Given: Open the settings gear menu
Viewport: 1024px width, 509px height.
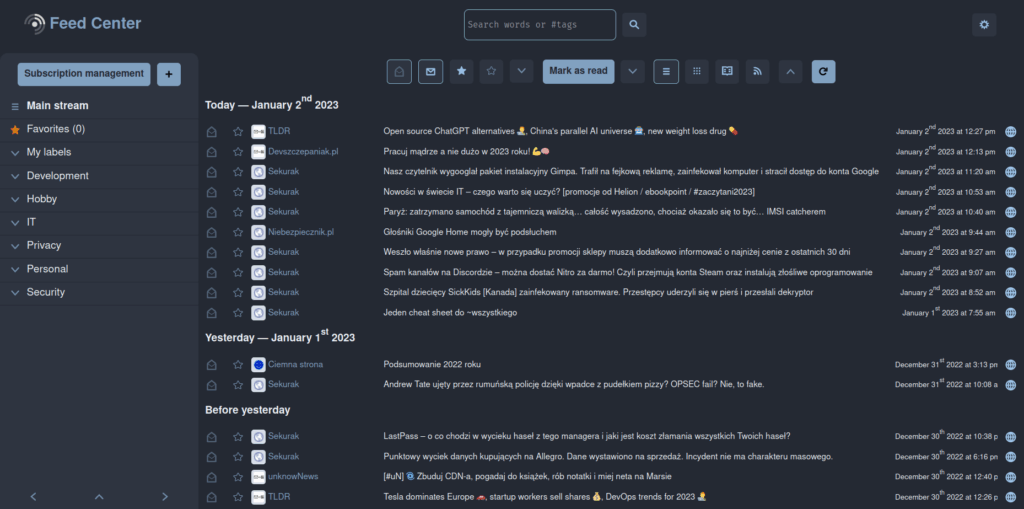Looking at the screenshot, I should 984,25.
